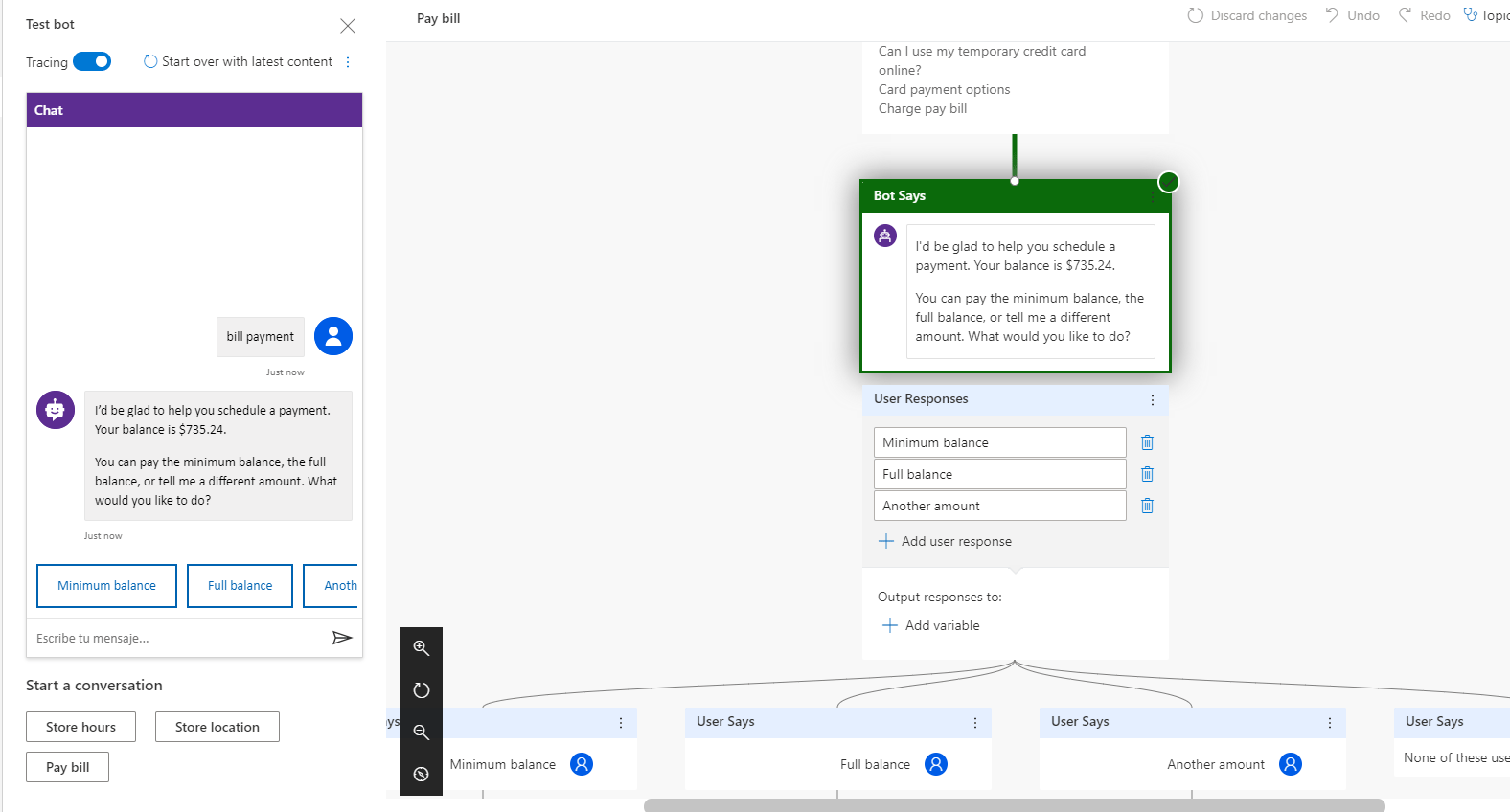Close the Test bot panel
The width and height of the screenshot is (1510, 812).
coord(348,26)
